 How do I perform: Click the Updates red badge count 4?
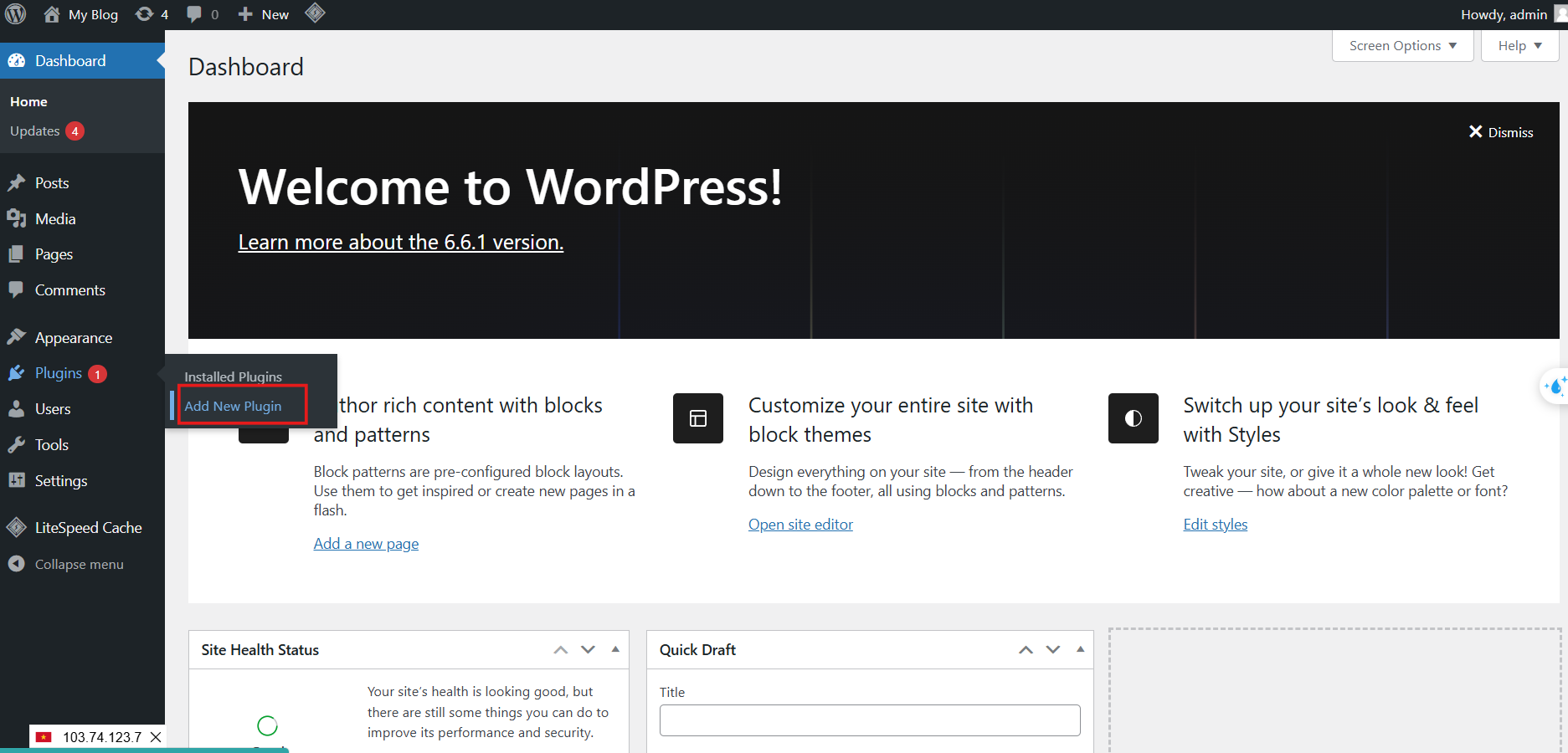[75, 131]
